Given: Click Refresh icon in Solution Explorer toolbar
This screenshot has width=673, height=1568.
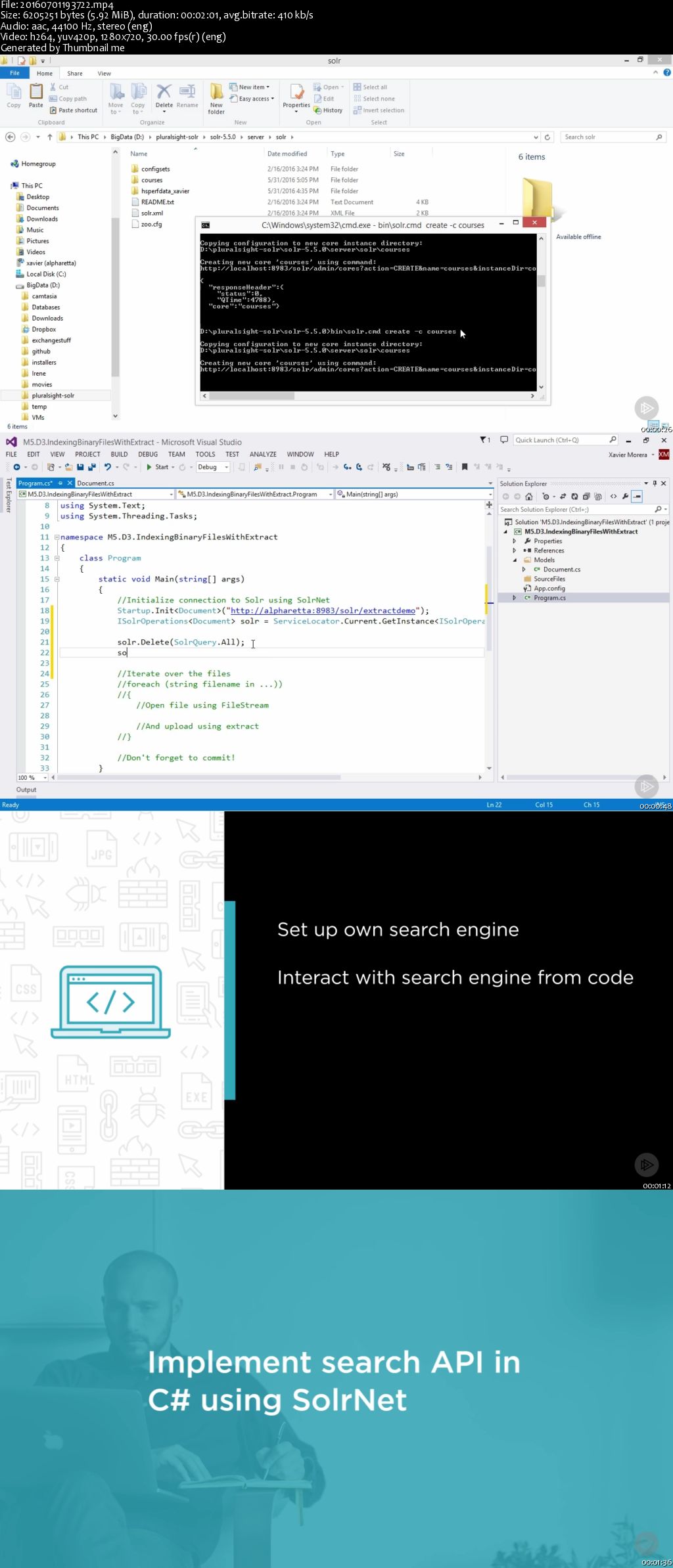Looking at the screenshot, I should pos(574,497).
